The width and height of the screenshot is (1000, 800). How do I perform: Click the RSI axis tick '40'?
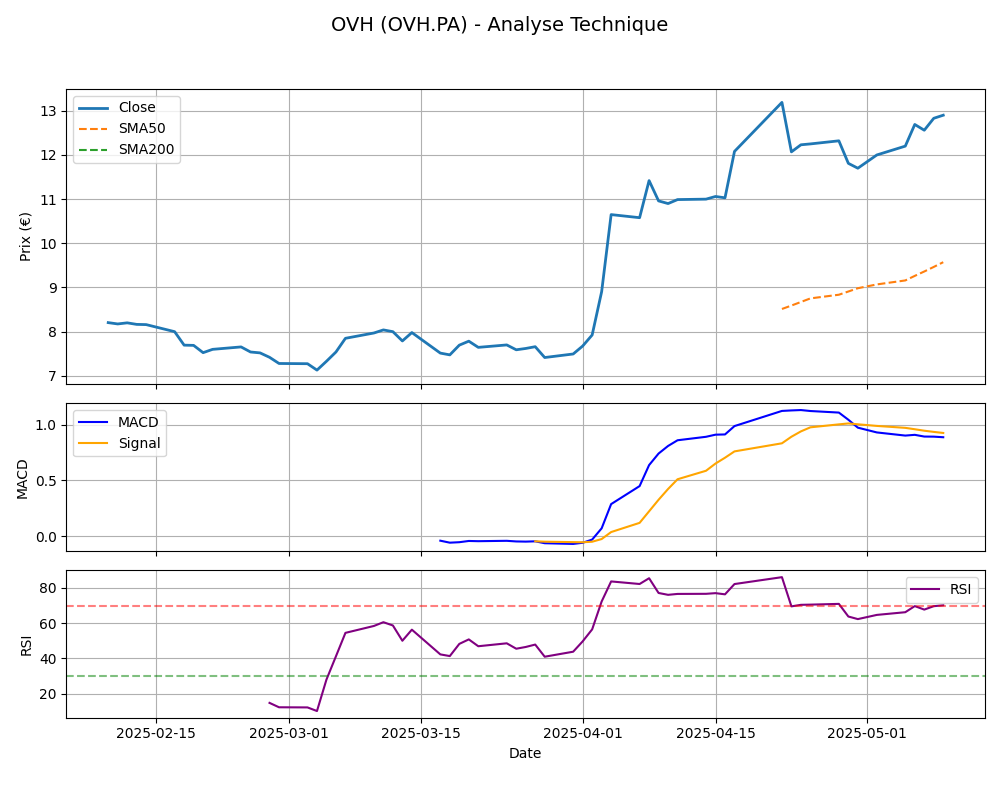pos(48,658)
